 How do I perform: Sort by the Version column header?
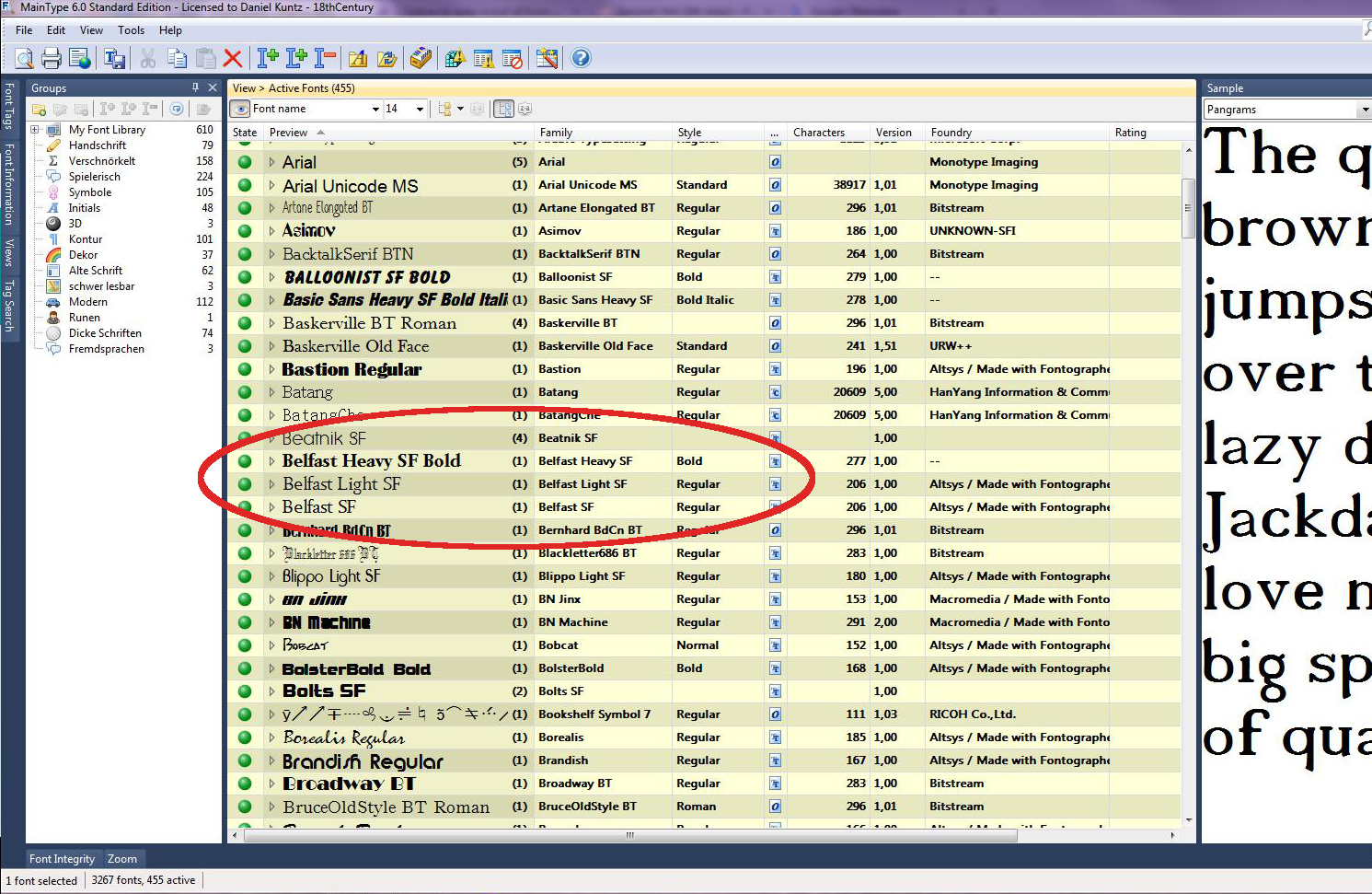[x=897, y=133]
